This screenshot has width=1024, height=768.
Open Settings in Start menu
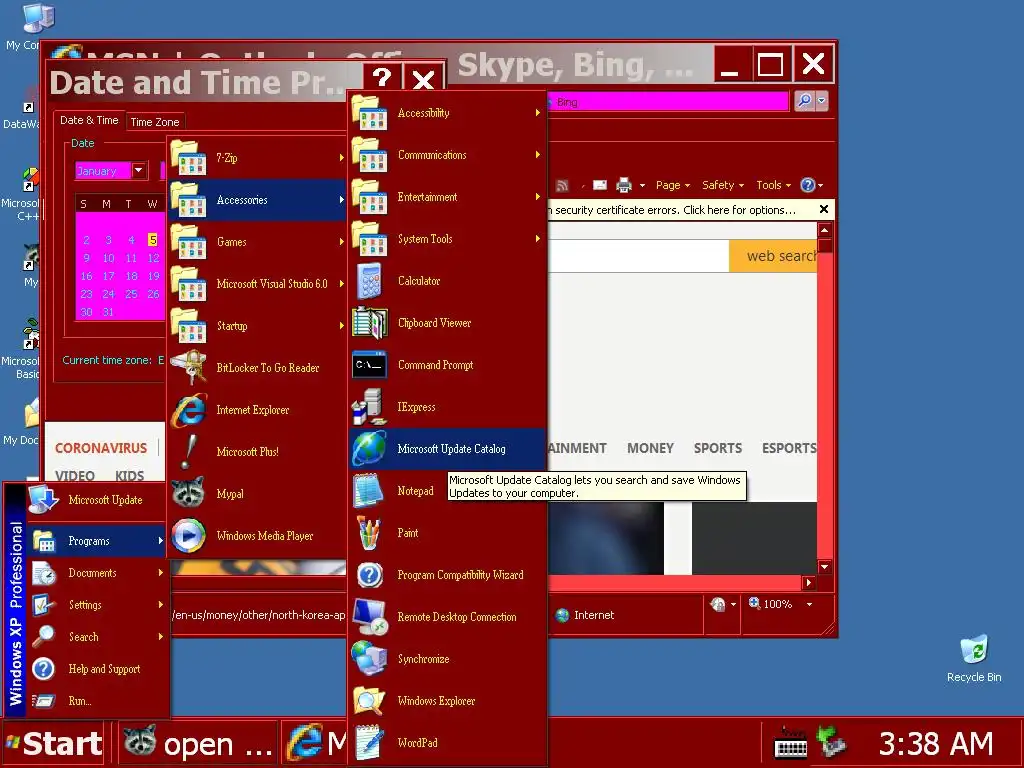point(97,605)
